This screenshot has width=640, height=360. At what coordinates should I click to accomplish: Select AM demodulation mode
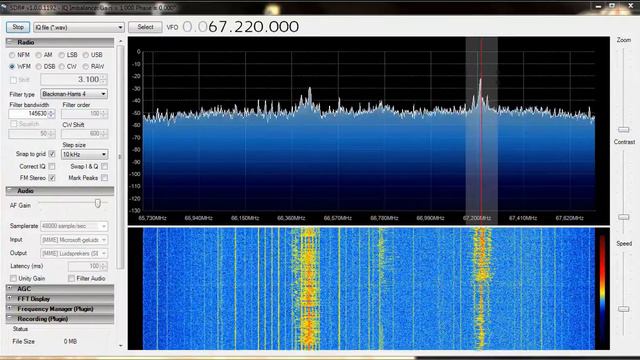click(x=38, y=55)
